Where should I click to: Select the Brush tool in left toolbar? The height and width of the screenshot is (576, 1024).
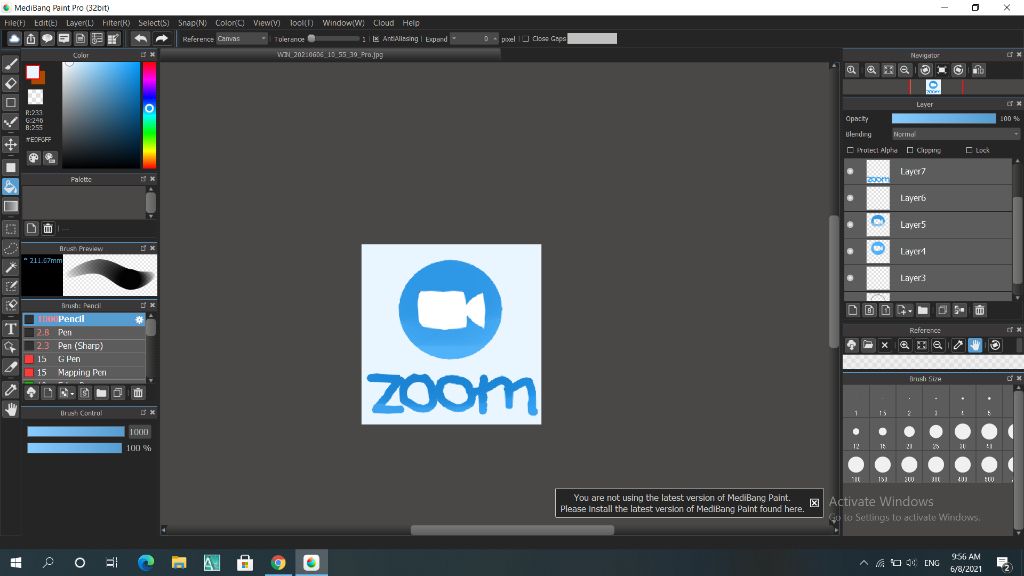(x=10, y=64)
